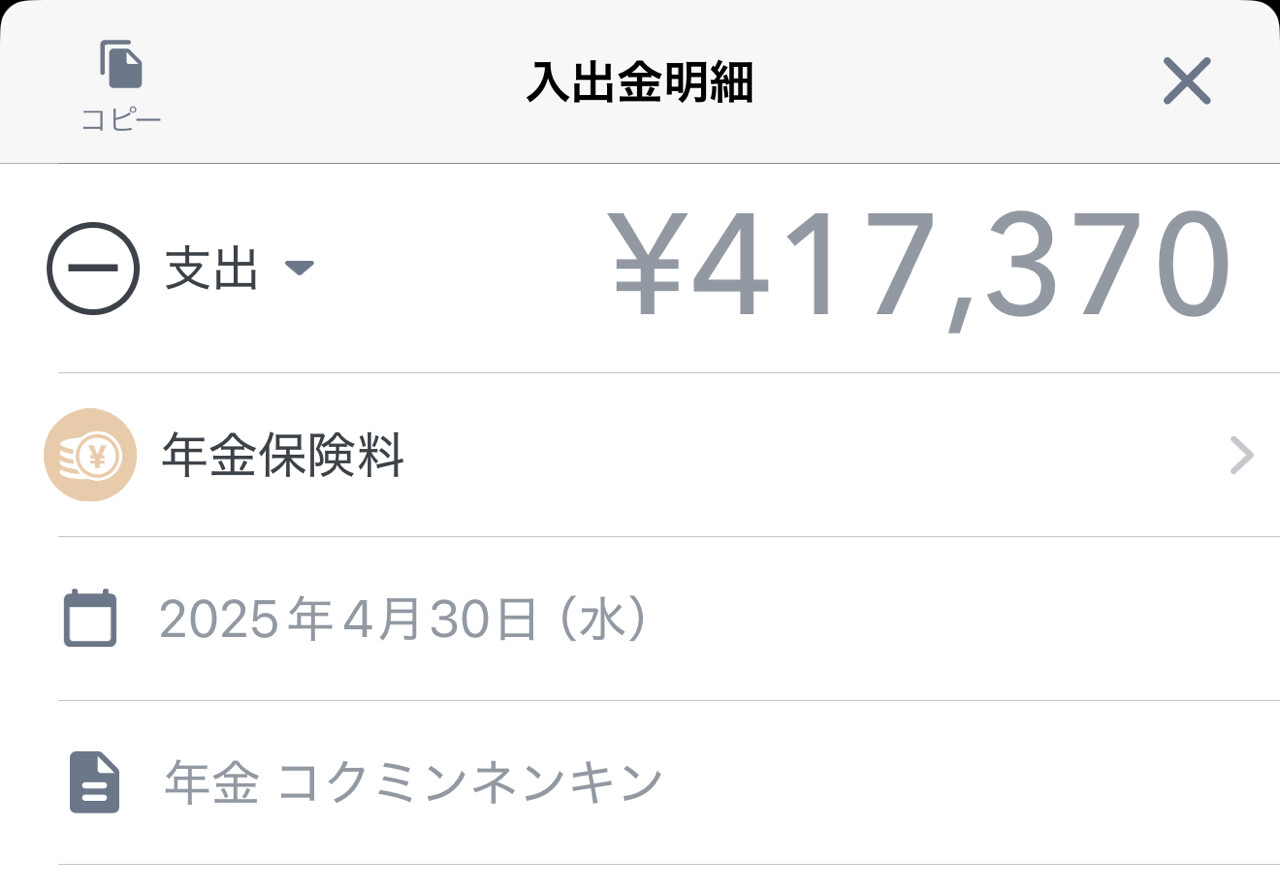Screen dimensions: 1280x892
Task: Tap the コクミンネンキン portion of memo
Action: (x=470, y=783)
